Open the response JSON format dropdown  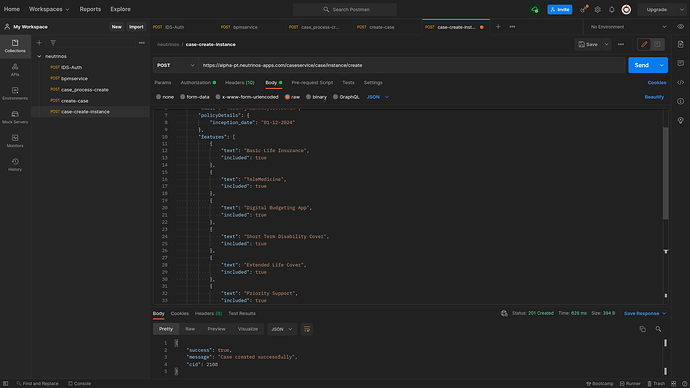282,329
